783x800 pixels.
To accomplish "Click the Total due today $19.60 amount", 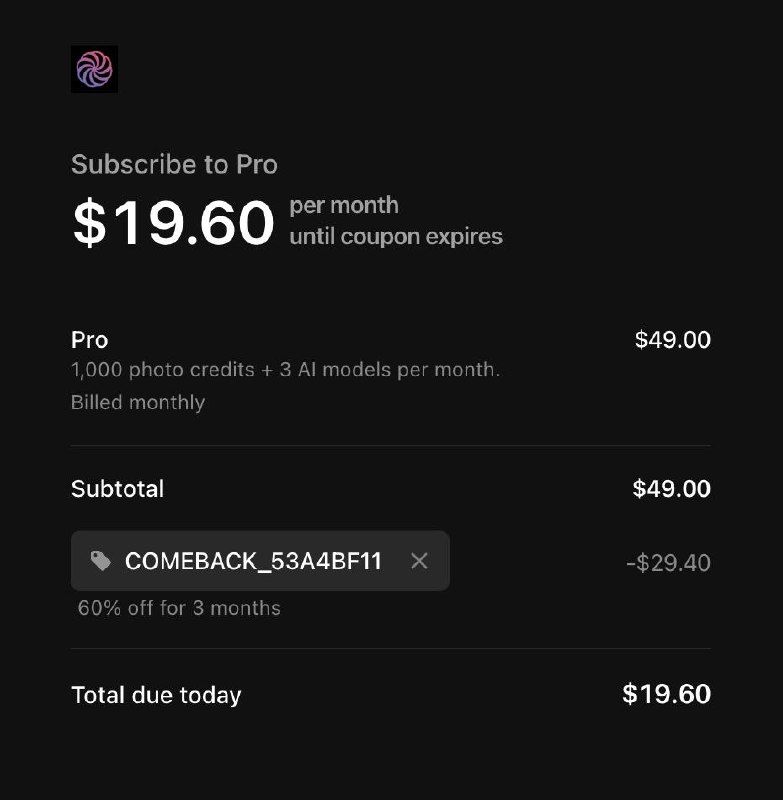I will 666,694.
